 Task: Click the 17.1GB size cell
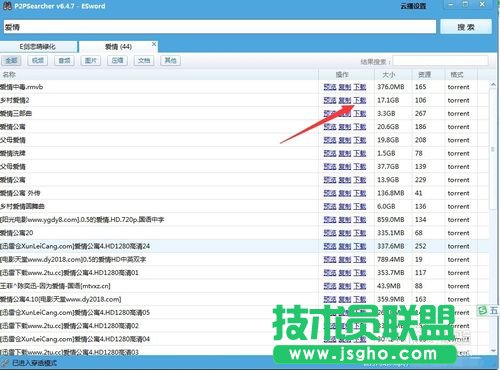(x=388, y=100)
